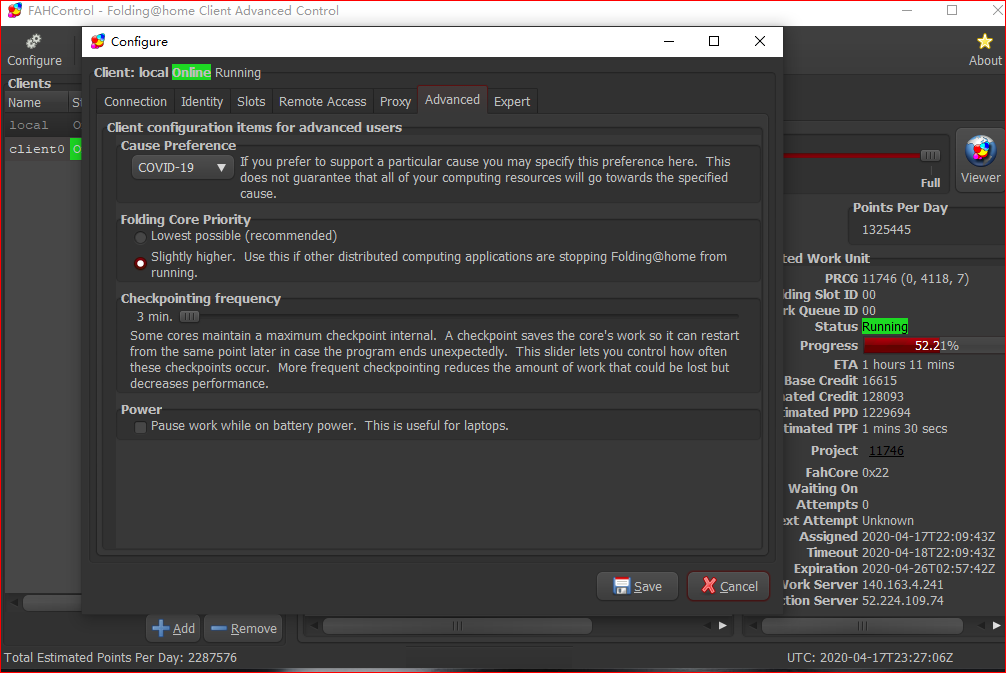Click the ETA value 1 hours 11 mins
The image size is (1006, 673).
tap(908, 364)
